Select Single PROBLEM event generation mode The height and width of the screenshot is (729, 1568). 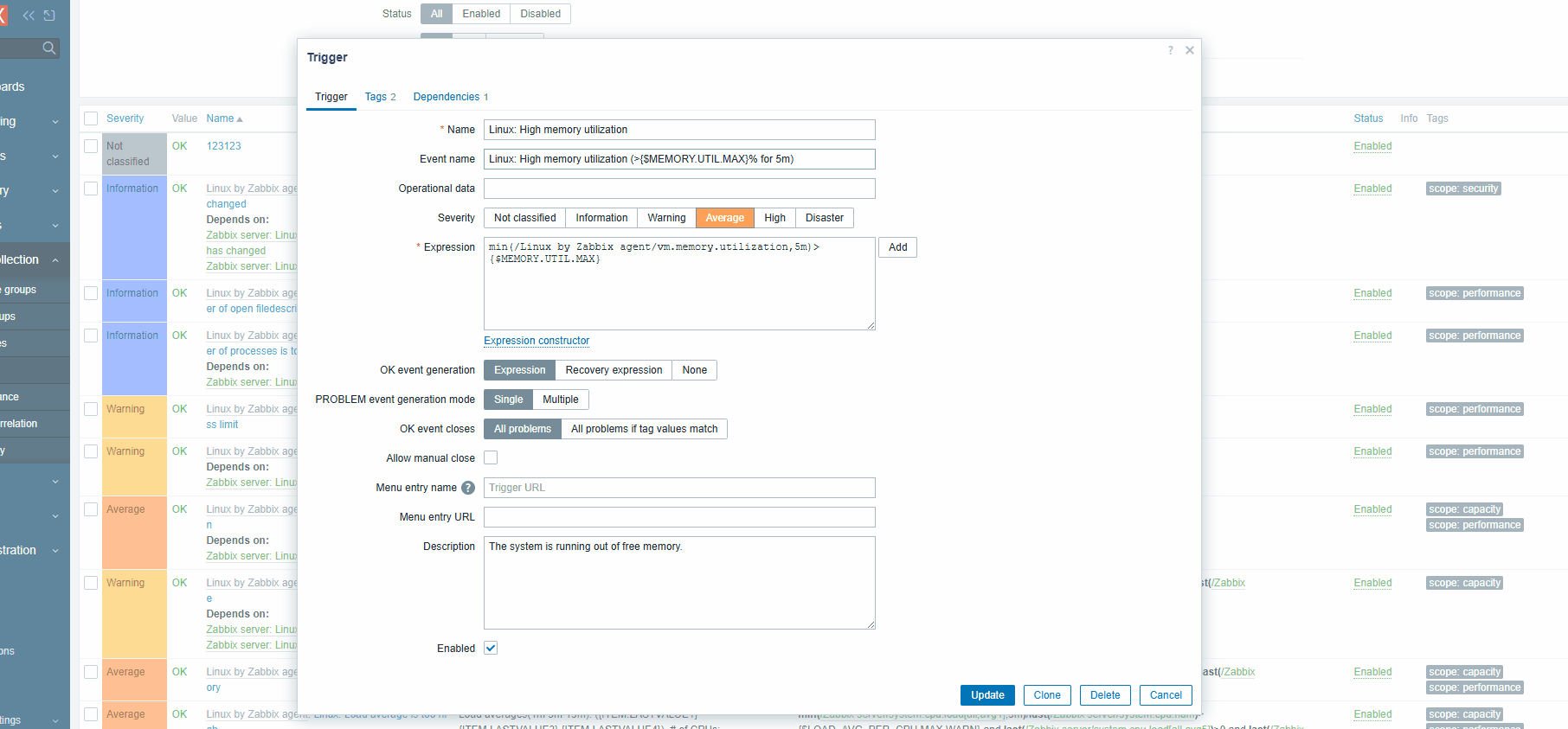[509, 400]
